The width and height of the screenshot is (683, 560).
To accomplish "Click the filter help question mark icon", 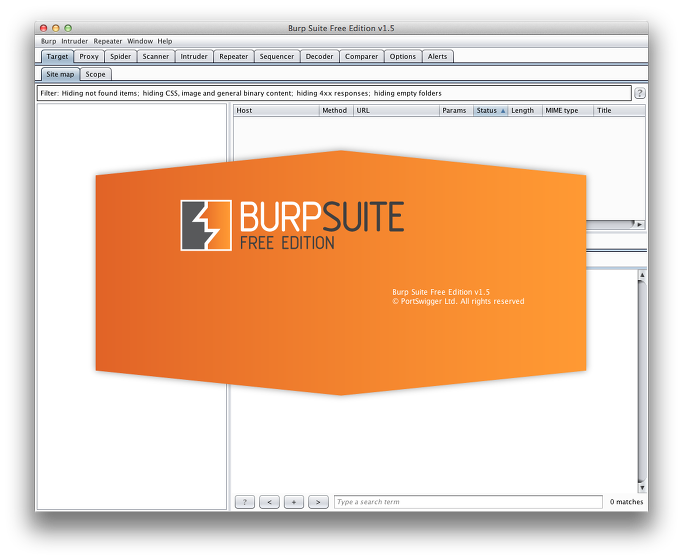I will (x=639, y=93).
